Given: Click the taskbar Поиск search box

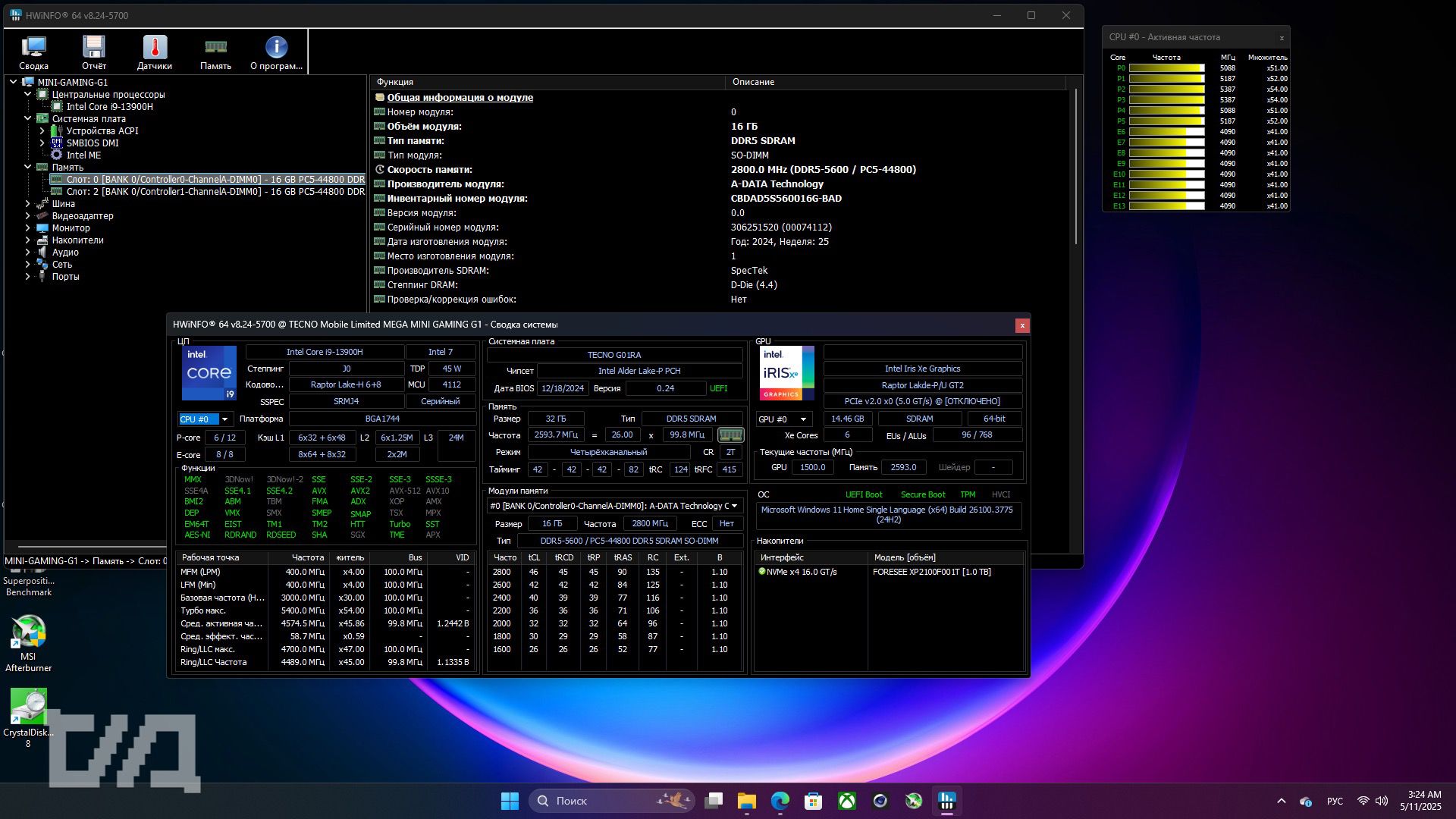Looking at the screenshot, I should [x=611, y=801].
